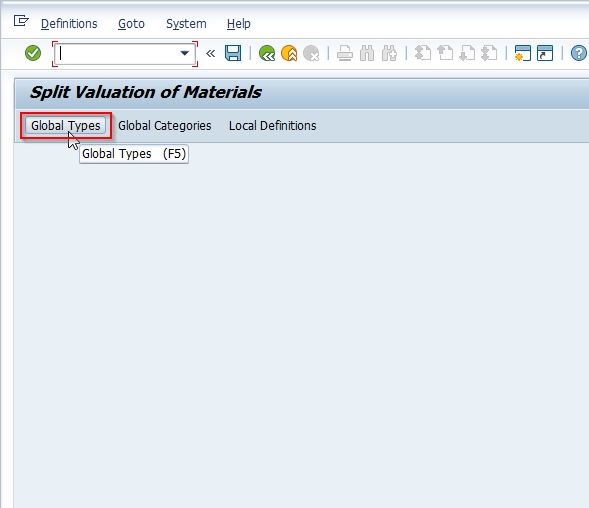
Task: Click the Previous Page icon
Action: [x=445, y=53]
